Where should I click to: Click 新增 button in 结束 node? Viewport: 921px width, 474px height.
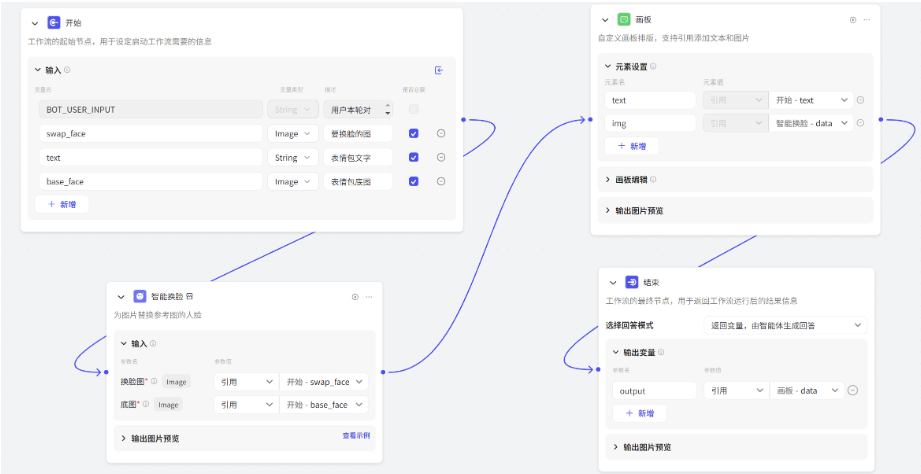pyautogui.click(x=640, y=413)
